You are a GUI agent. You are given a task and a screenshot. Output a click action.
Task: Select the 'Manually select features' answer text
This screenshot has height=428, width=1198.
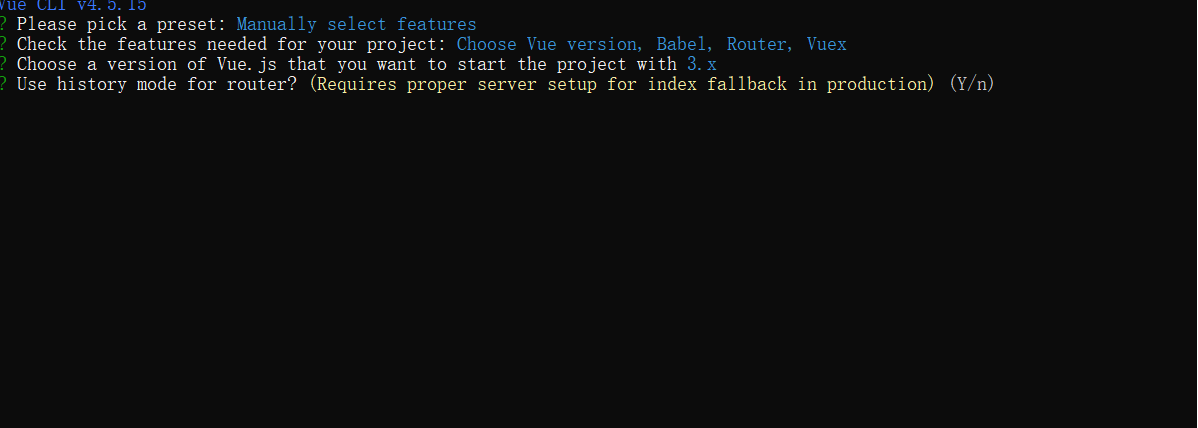[356, 24]
